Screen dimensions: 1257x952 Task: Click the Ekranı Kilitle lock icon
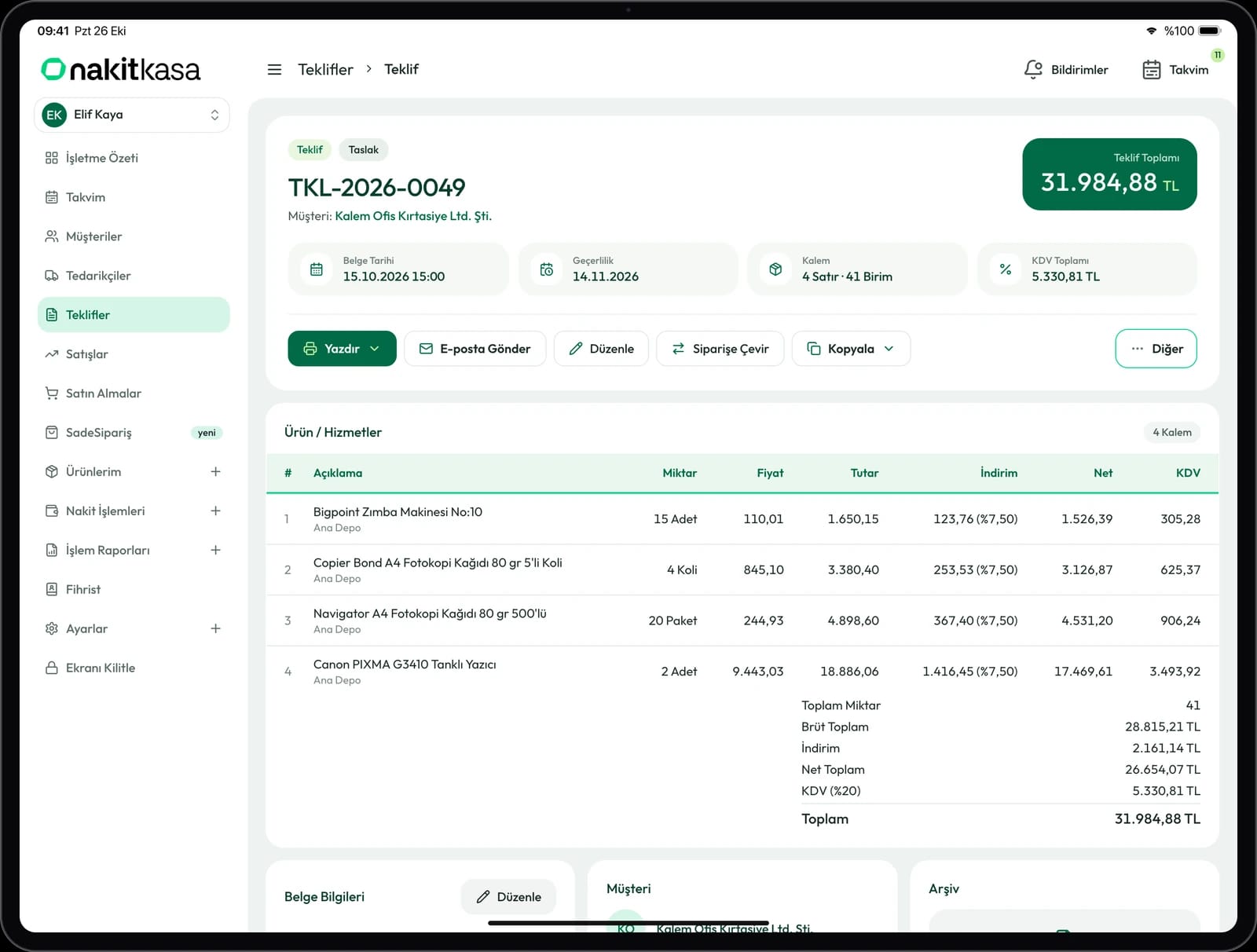pos(52,668)
